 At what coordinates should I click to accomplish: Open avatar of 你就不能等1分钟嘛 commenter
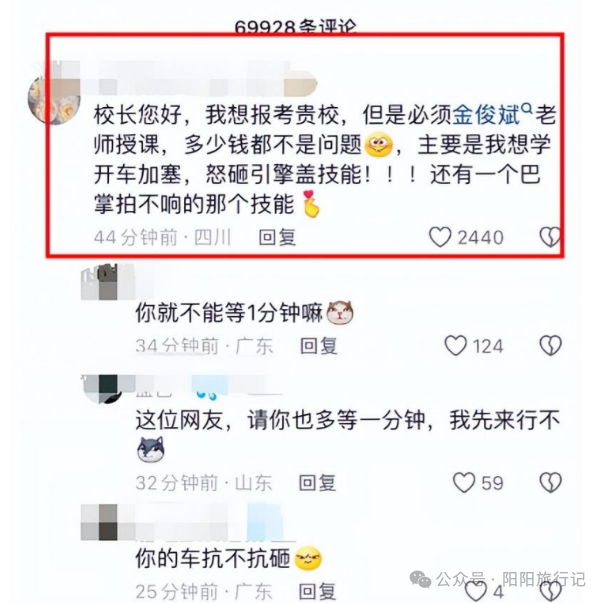99,282
